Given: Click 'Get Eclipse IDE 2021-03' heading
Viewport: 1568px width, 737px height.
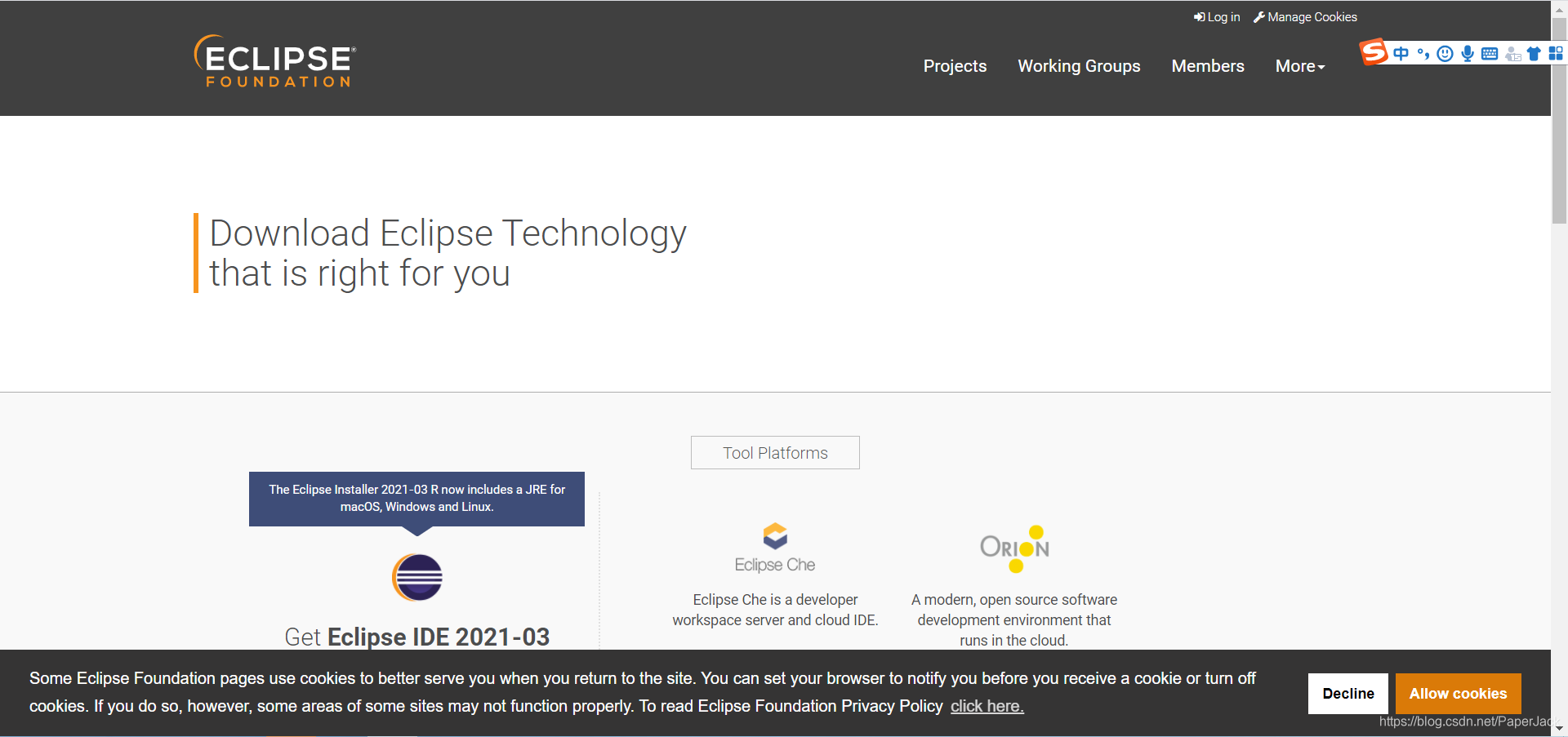Looking at the screenshot, I should coord(417,637).
